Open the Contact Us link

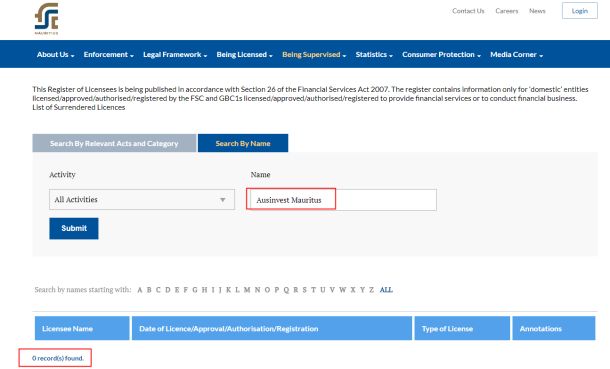(x=468, y=11)
